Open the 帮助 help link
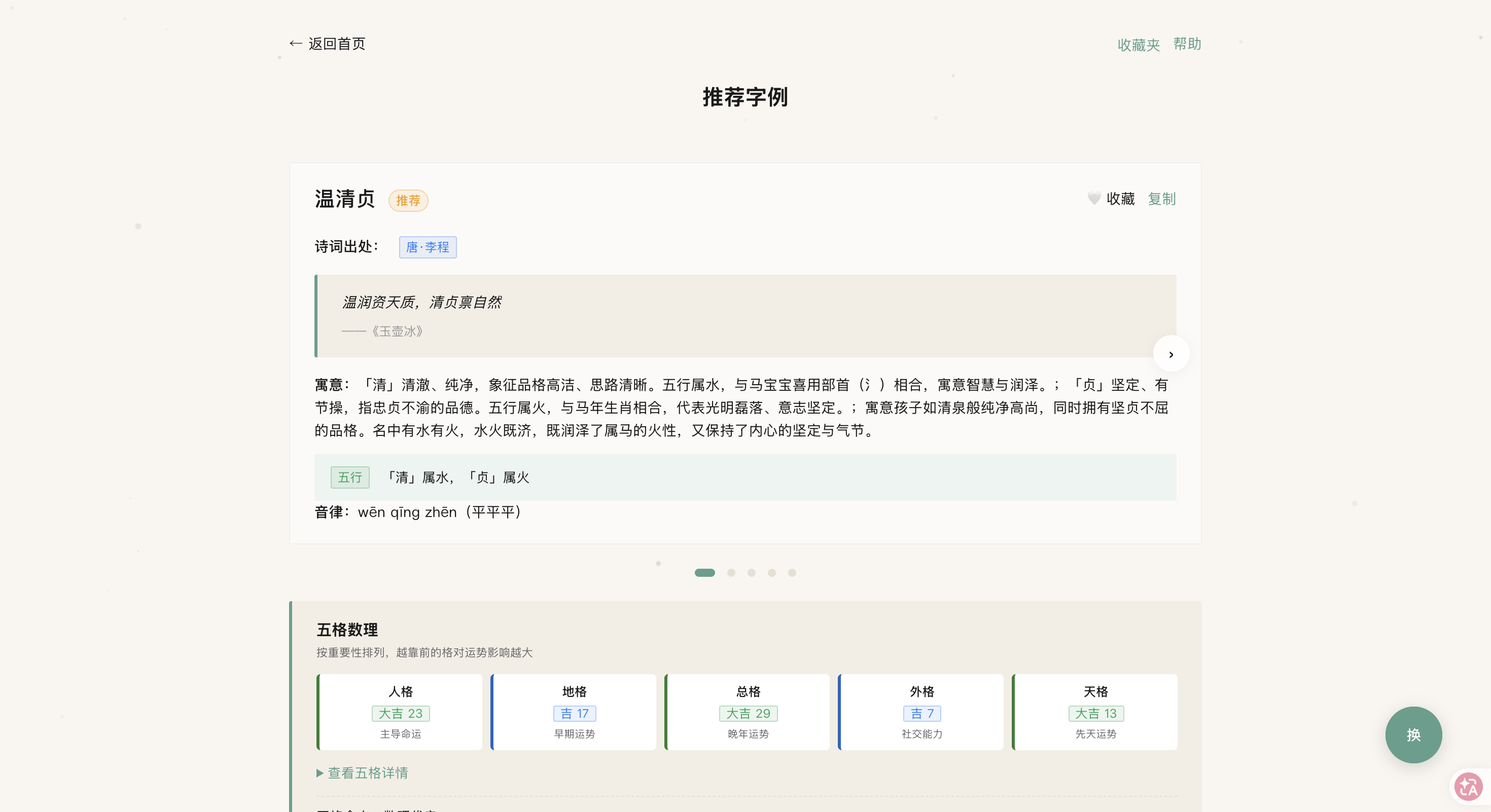The width and height of the screenshot is (1491, 812). click(1187, 44)
